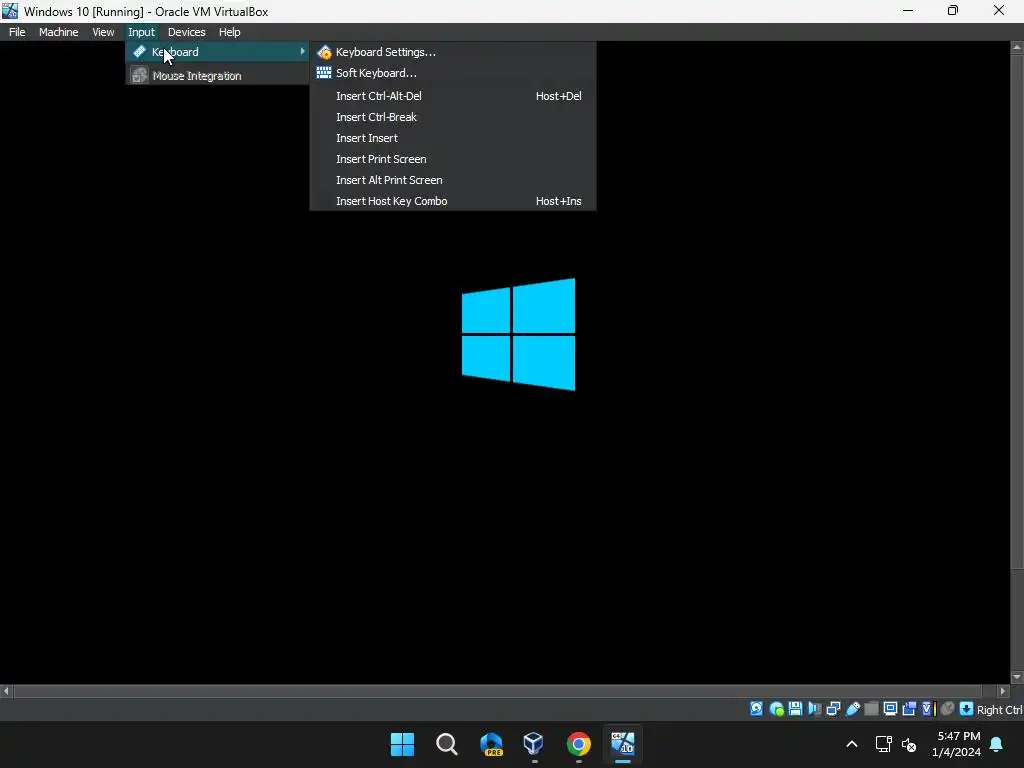Click the keyboard capture arrow icon
The width and height of the screenshot is (1024, 768).
tap(967, 709)
